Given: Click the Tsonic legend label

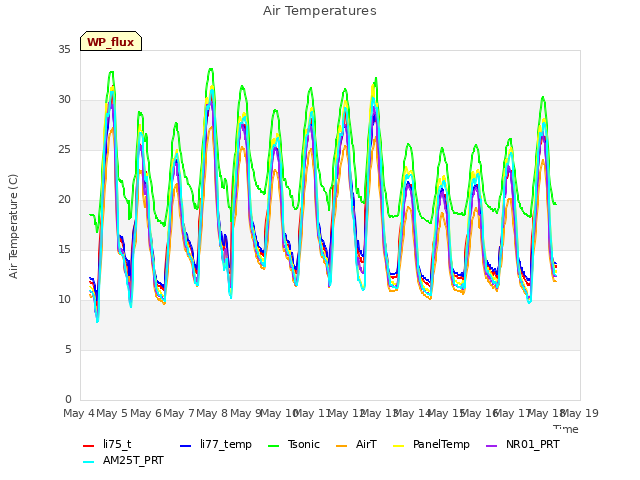Looking at the screenshot, I should click(304, 444).
